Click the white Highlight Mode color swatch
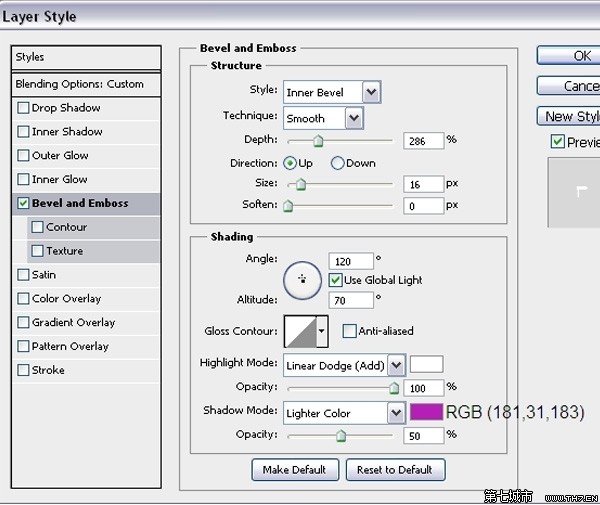Screen dimensions: 600x505 [x=426, y=364]
